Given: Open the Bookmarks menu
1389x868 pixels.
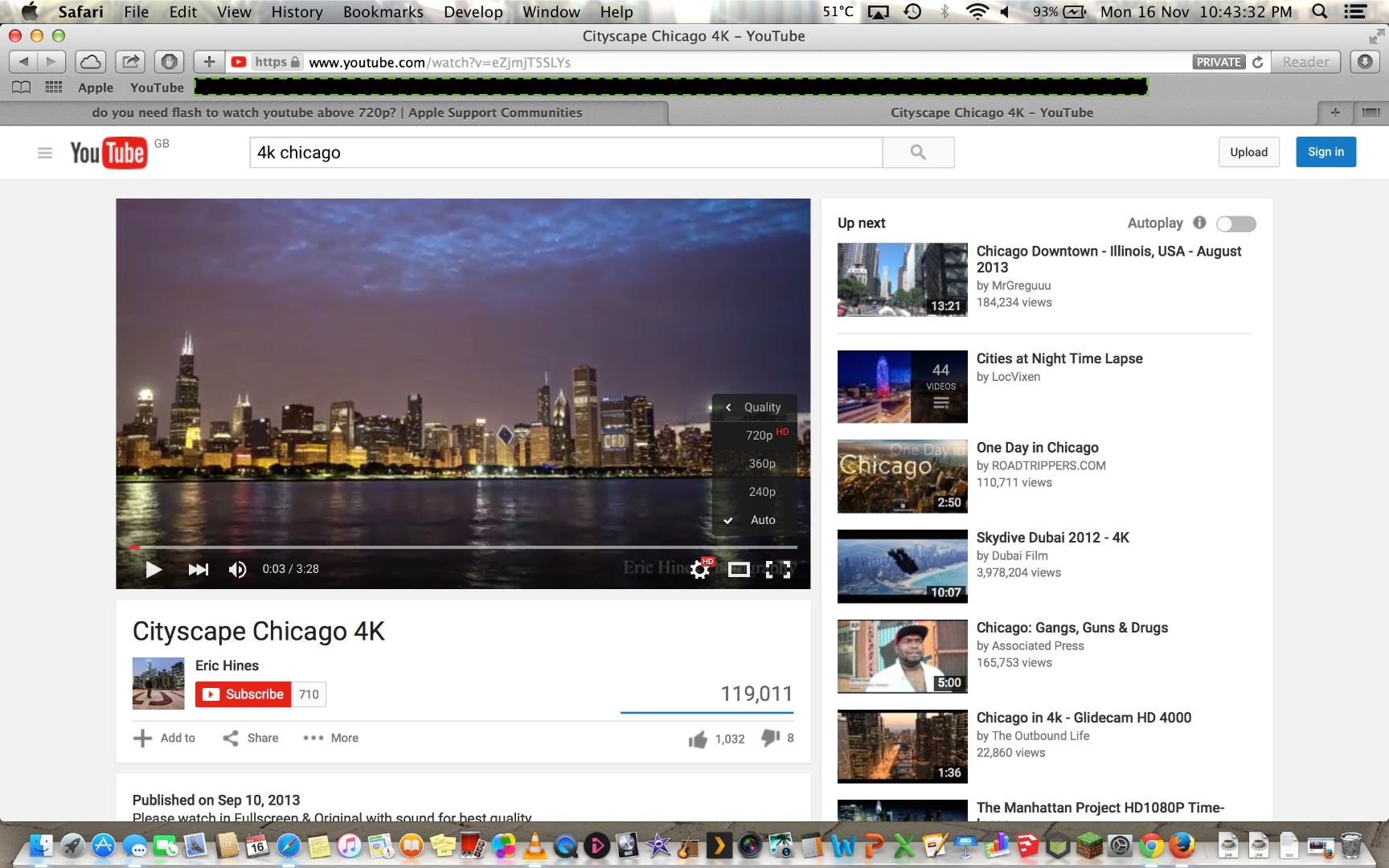Looking at the screenshot, I should pos(383,11).
